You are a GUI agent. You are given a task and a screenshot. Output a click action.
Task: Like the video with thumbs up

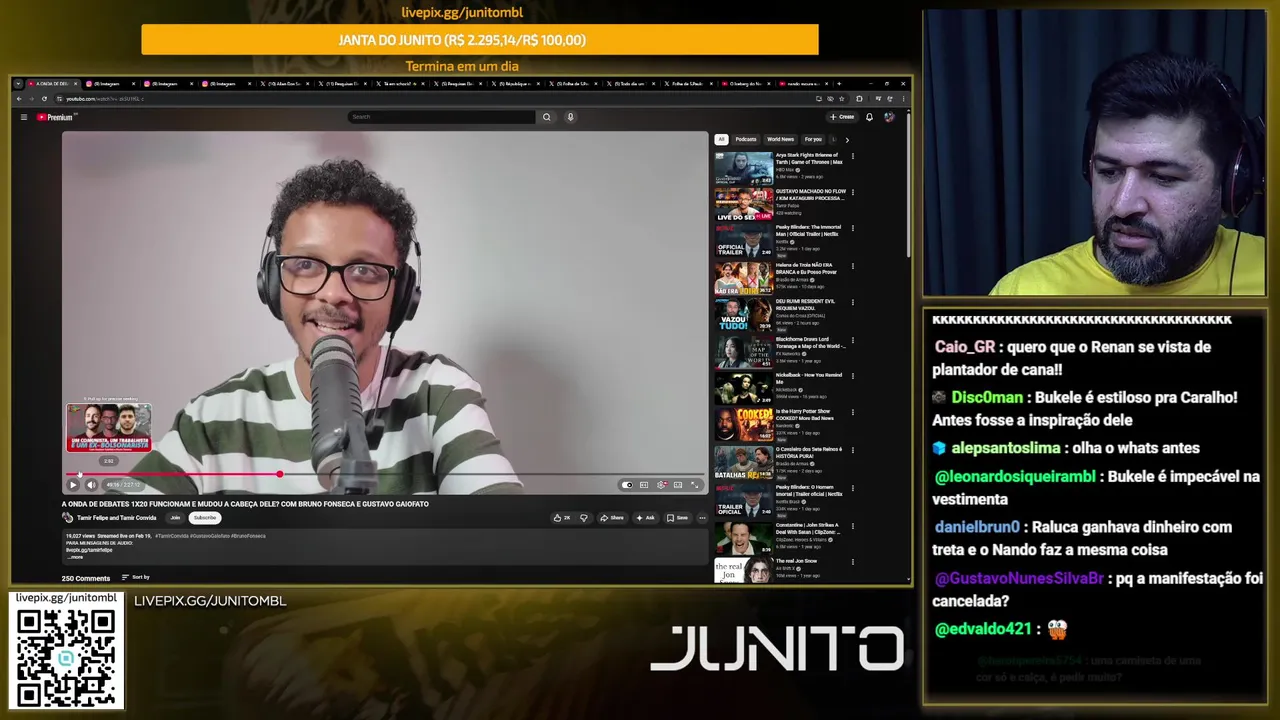click(x=561, y=518)
